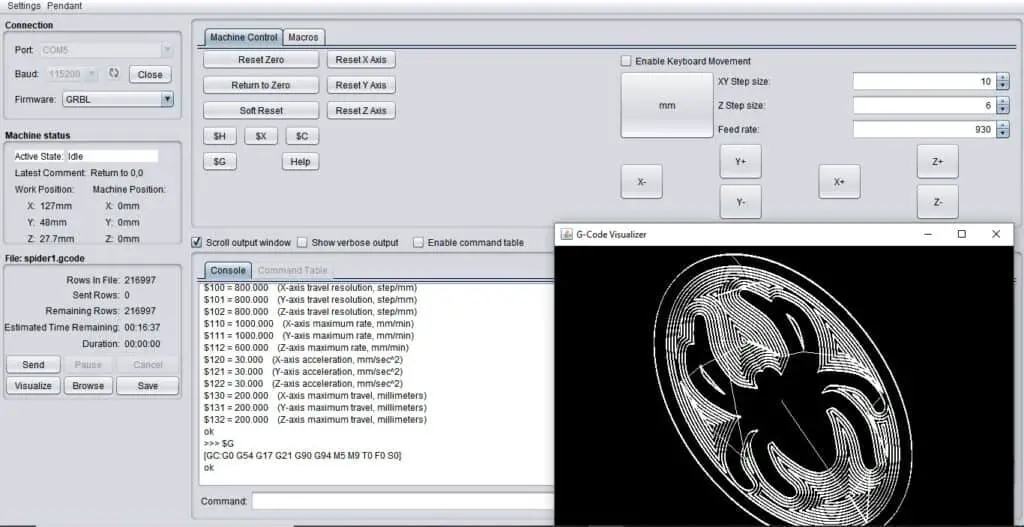Click Estimated Time Remaining 00:16:37
1024x527 pixels.
pyautogui.click(x=142, y=327)
